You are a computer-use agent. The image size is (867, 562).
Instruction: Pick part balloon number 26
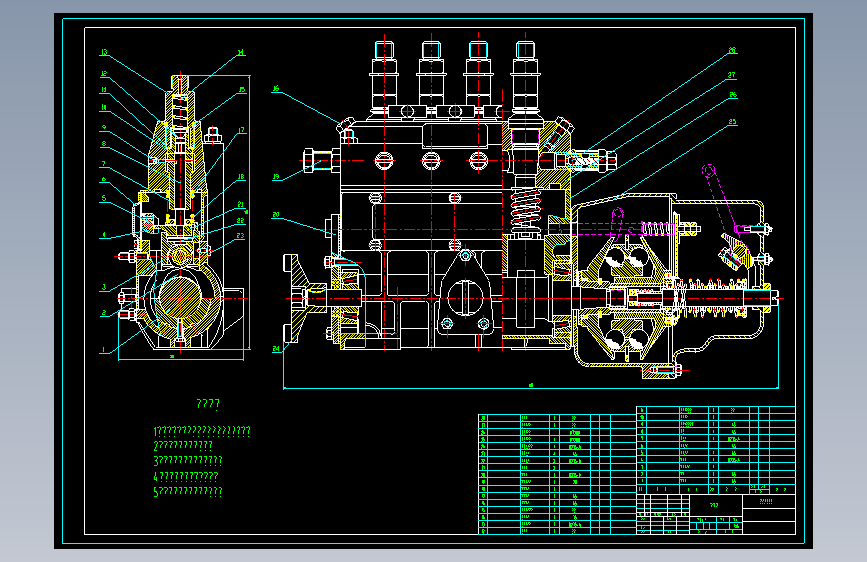click(733, 95)
